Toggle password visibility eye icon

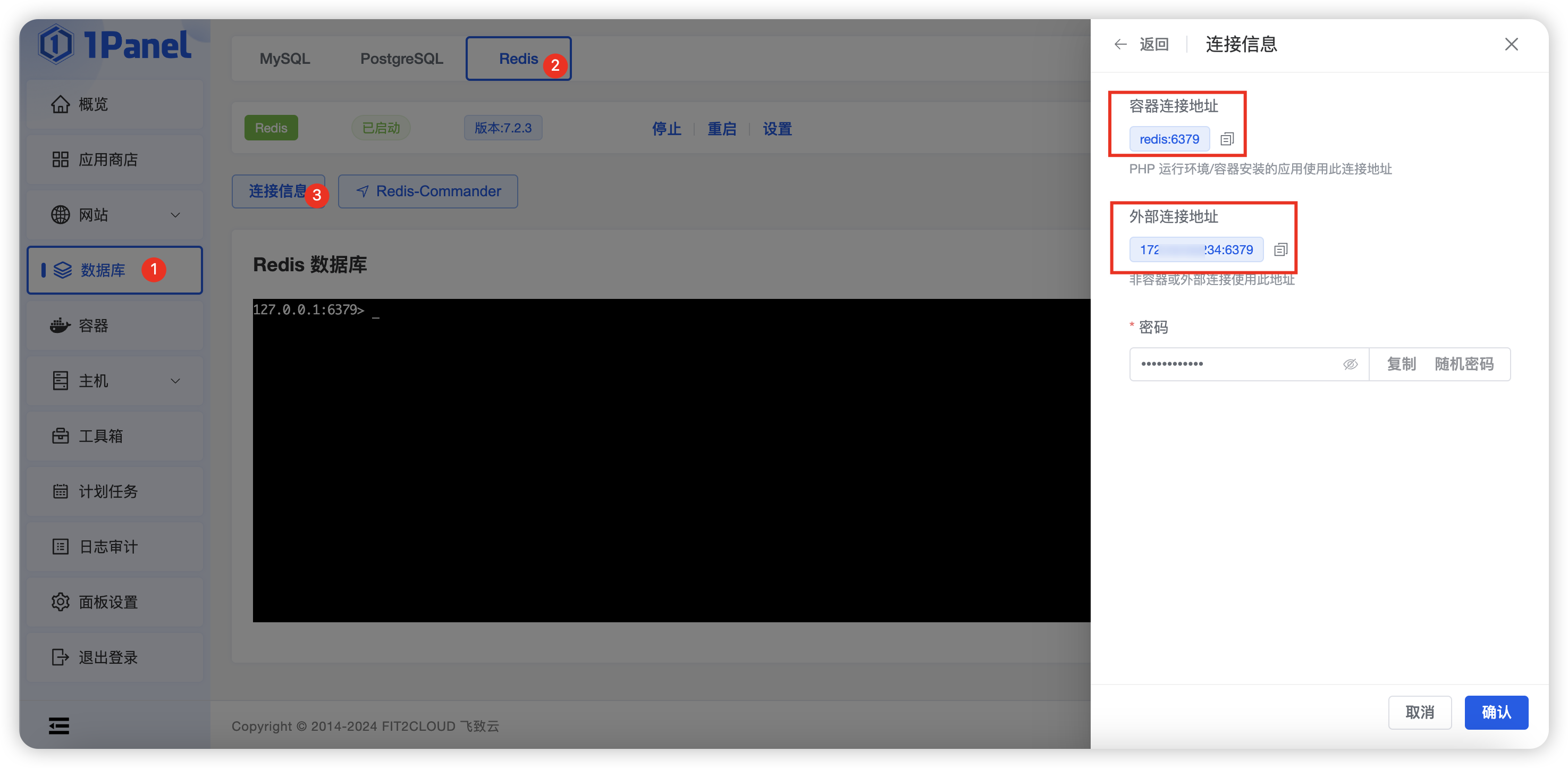click(1350, 364)
